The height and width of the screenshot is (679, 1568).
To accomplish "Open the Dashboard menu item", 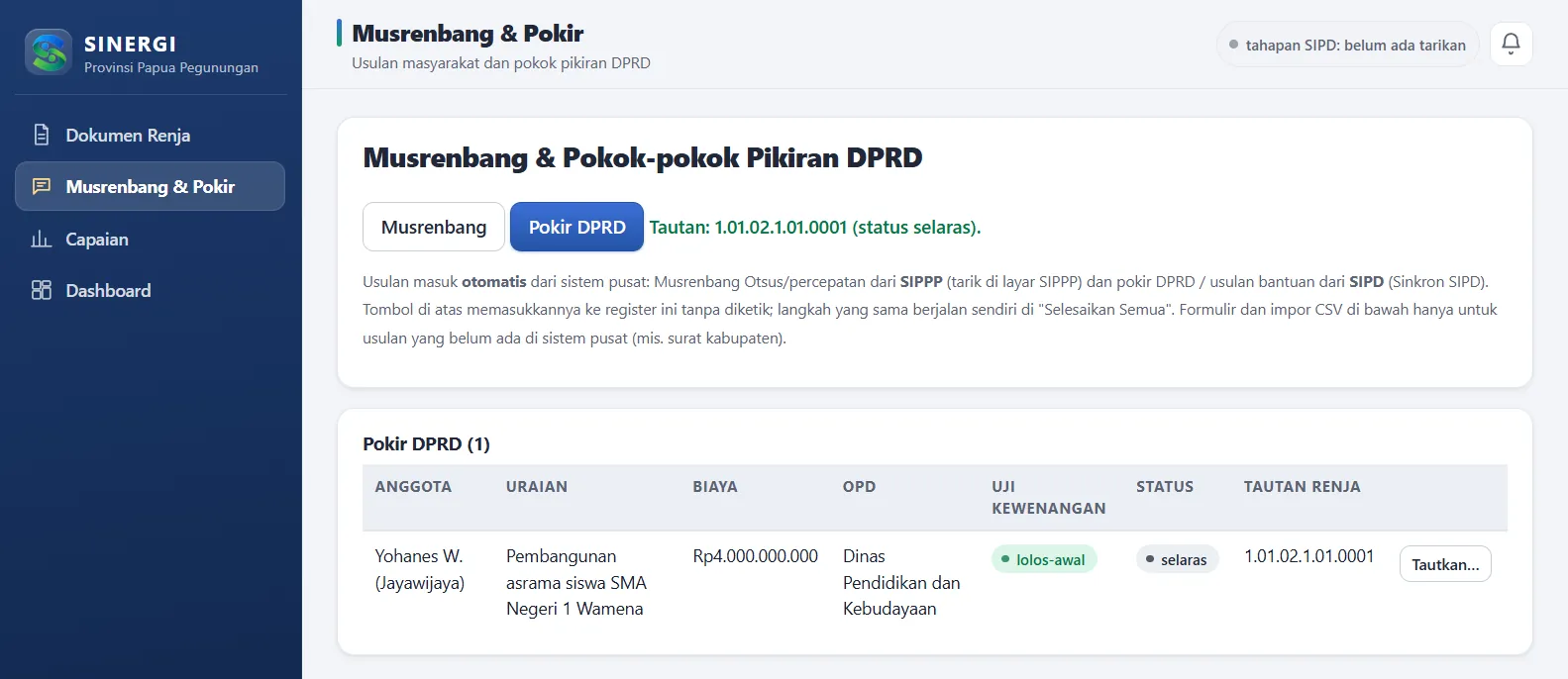I will click(150, 290).
